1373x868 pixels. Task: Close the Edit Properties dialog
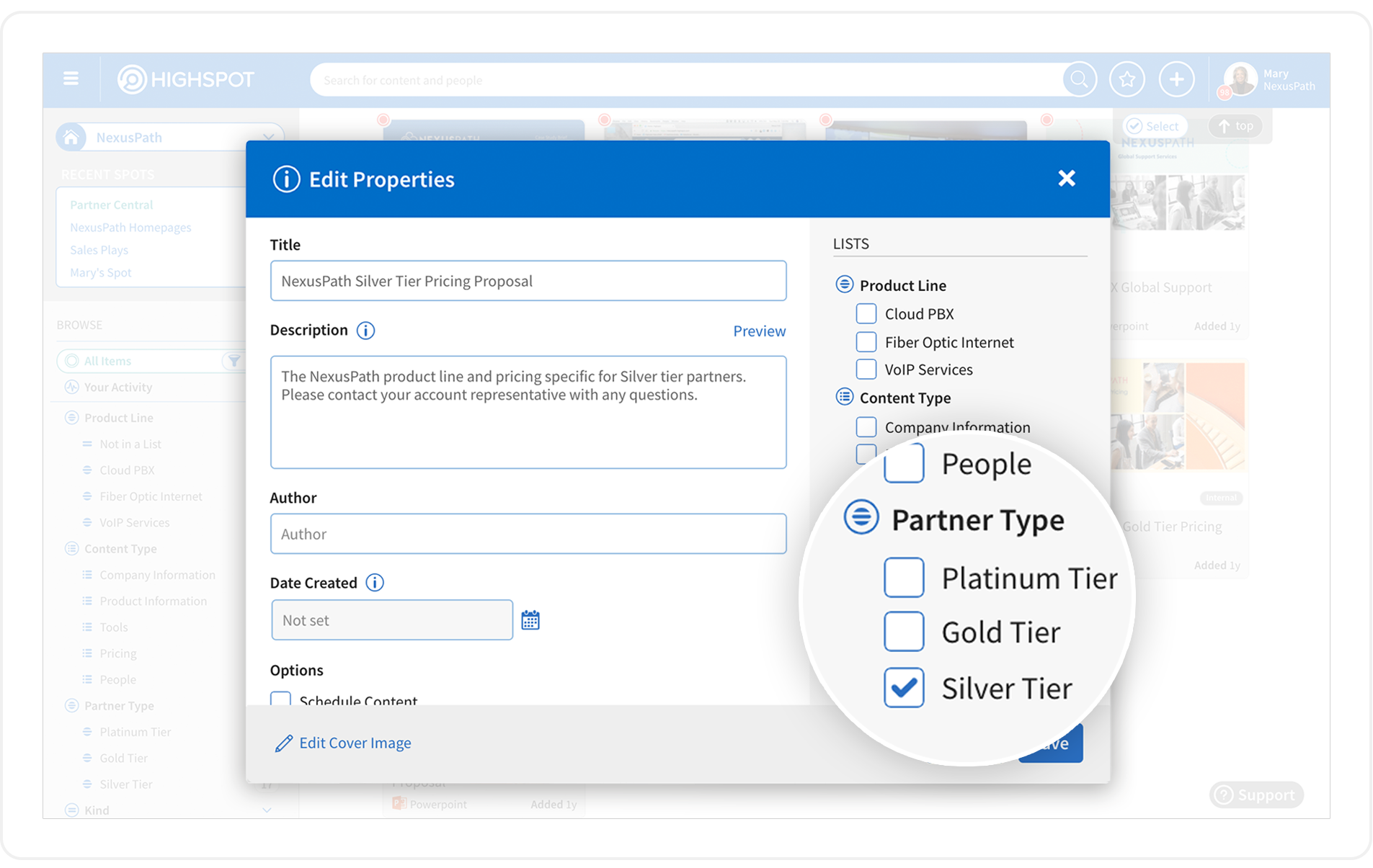point(1067,179)
